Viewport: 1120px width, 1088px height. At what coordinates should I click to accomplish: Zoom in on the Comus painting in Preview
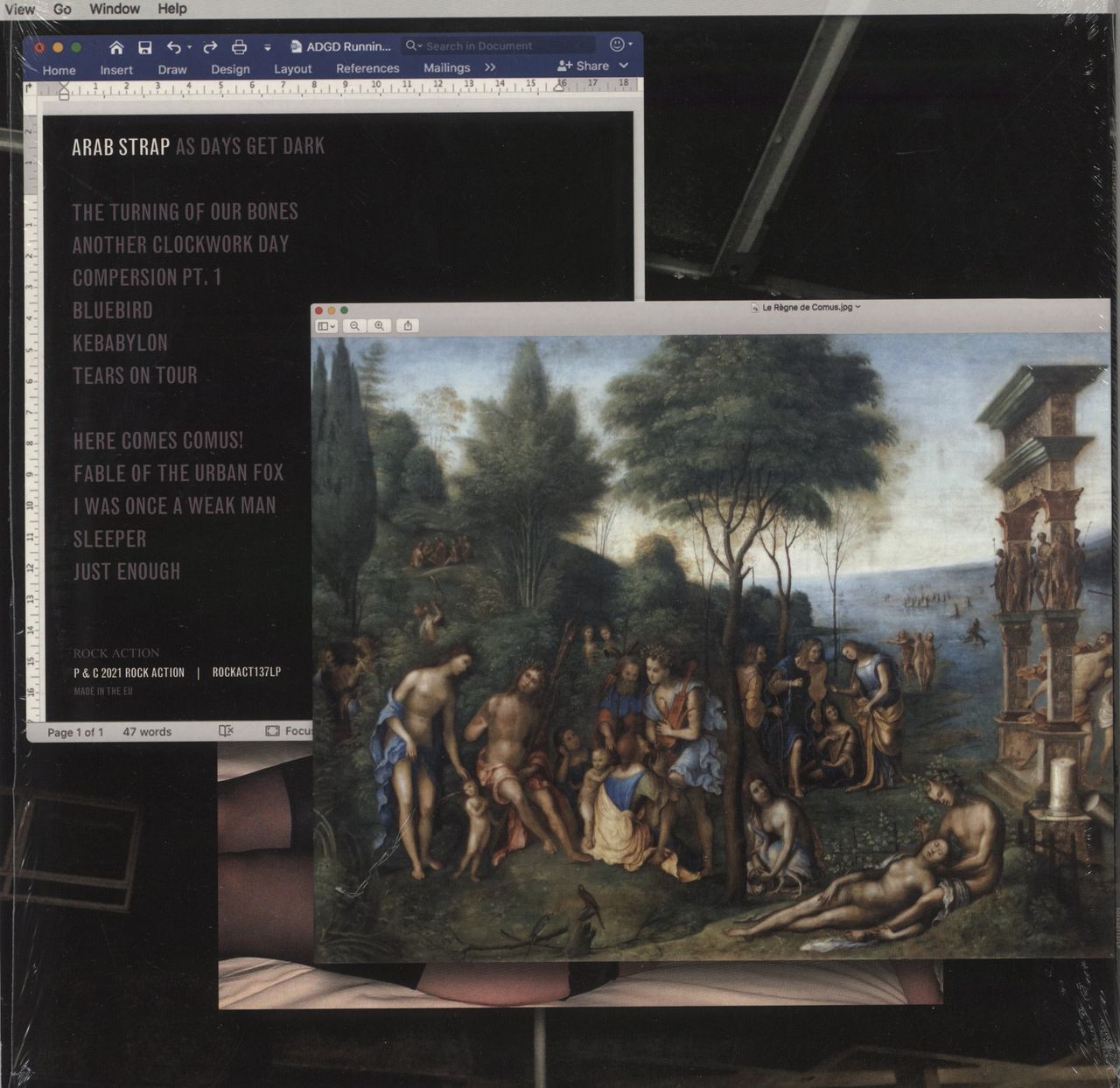379,326
